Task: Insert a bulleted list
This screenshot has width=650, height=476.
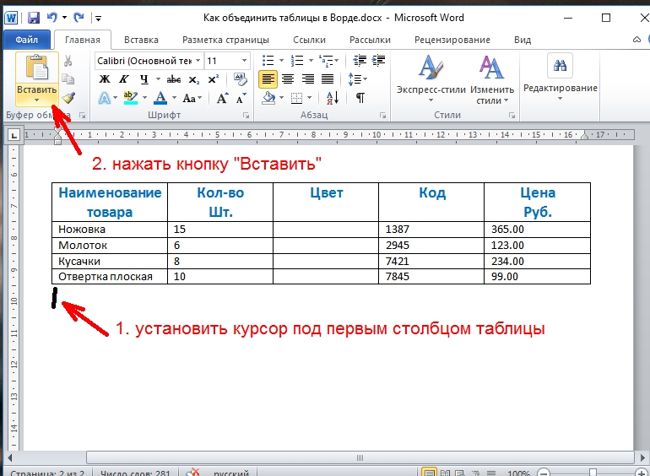Action: pos(268,61)
